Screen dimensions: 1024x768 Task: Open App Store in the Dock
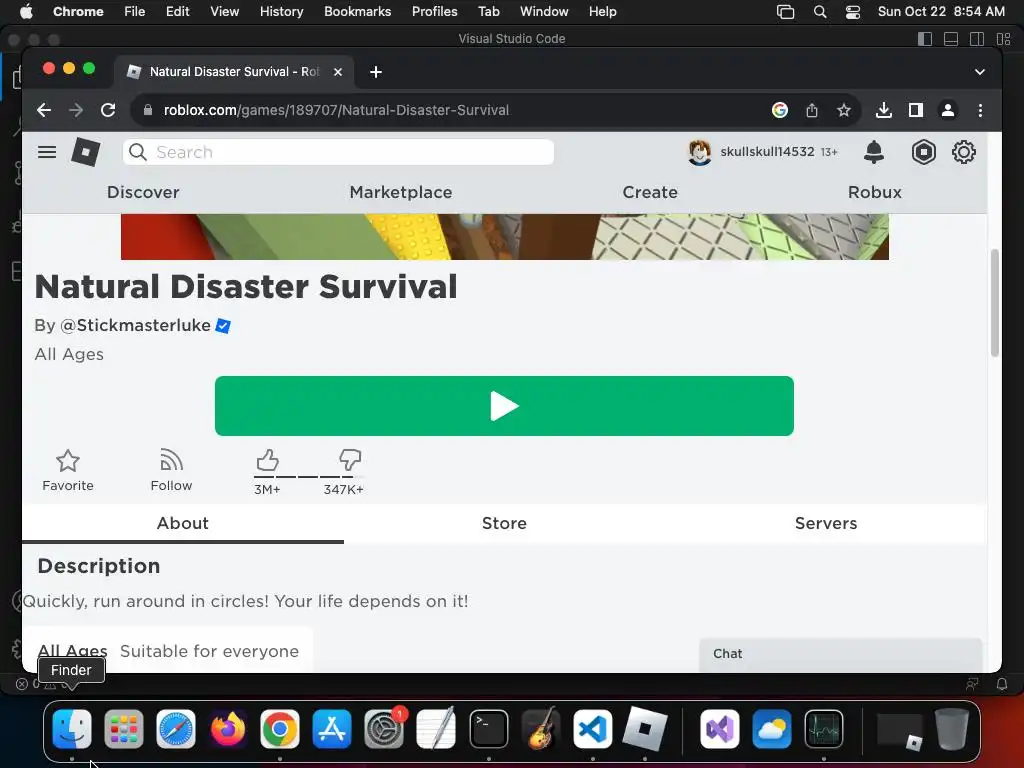(332, 729)
